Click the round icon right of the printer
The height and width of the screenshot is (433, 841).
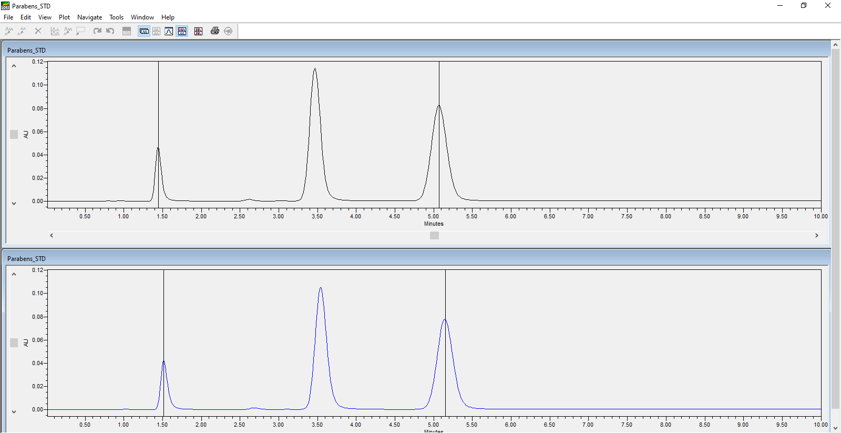229,31
